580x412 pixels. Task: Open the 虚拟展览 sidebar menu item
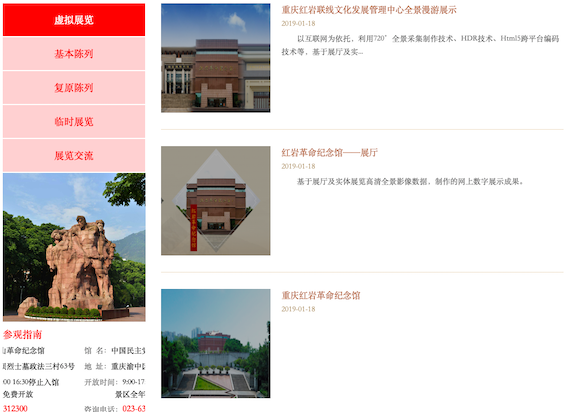tap(74, 20)
